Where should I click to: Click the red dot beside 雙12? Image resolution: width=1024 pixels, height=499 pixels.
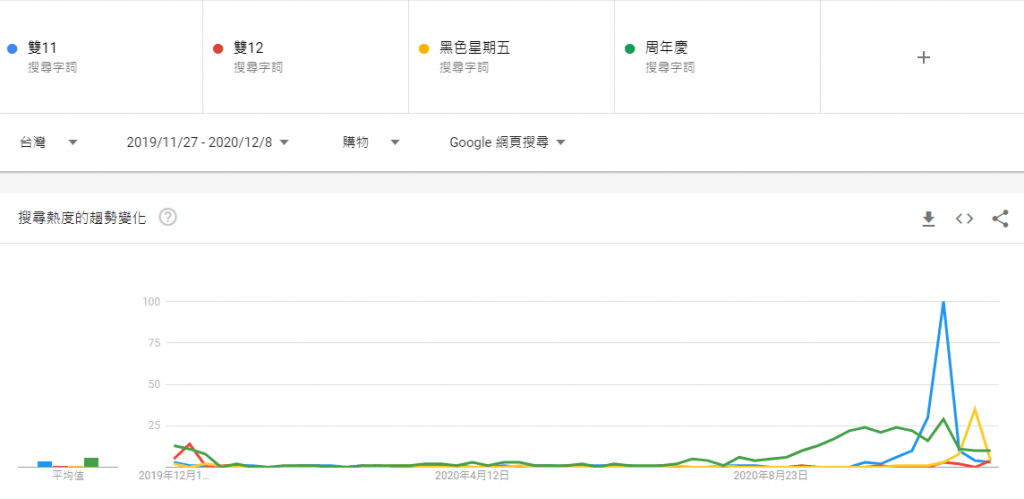click(217, 48)
